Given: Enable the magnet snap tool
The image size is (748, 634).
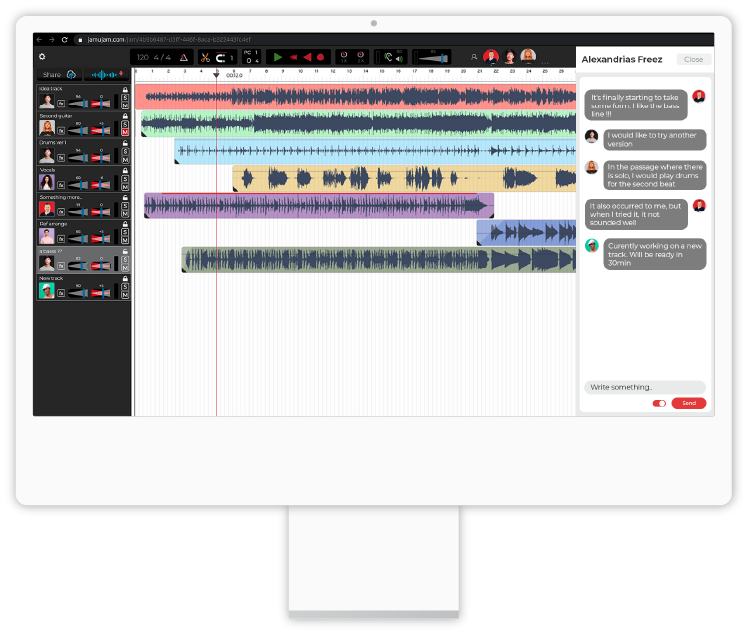Looking at the screenshot, I should [220, 58].
